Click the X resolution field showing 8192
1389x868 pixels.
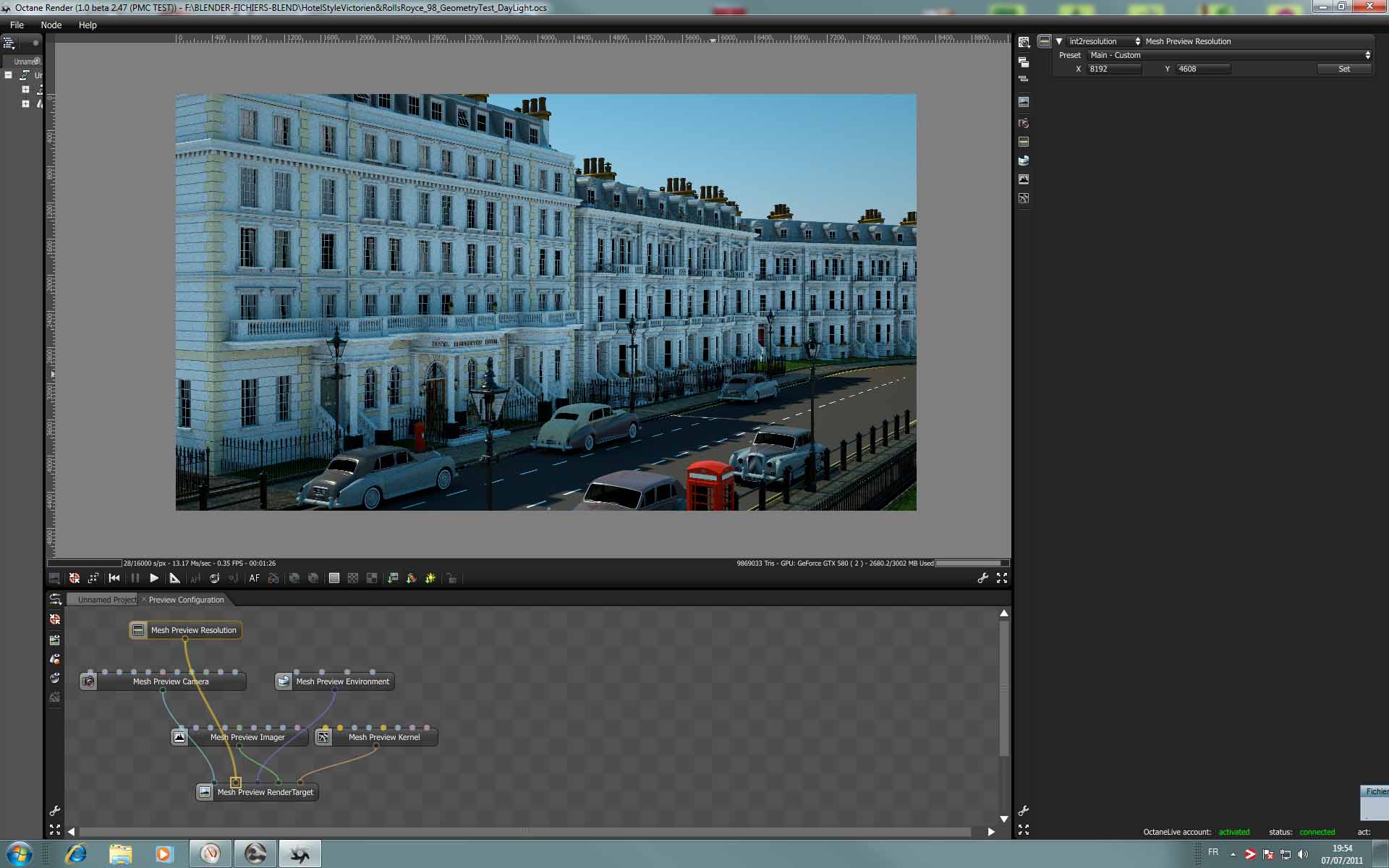pyautogui.click(x=1113, y=69)
